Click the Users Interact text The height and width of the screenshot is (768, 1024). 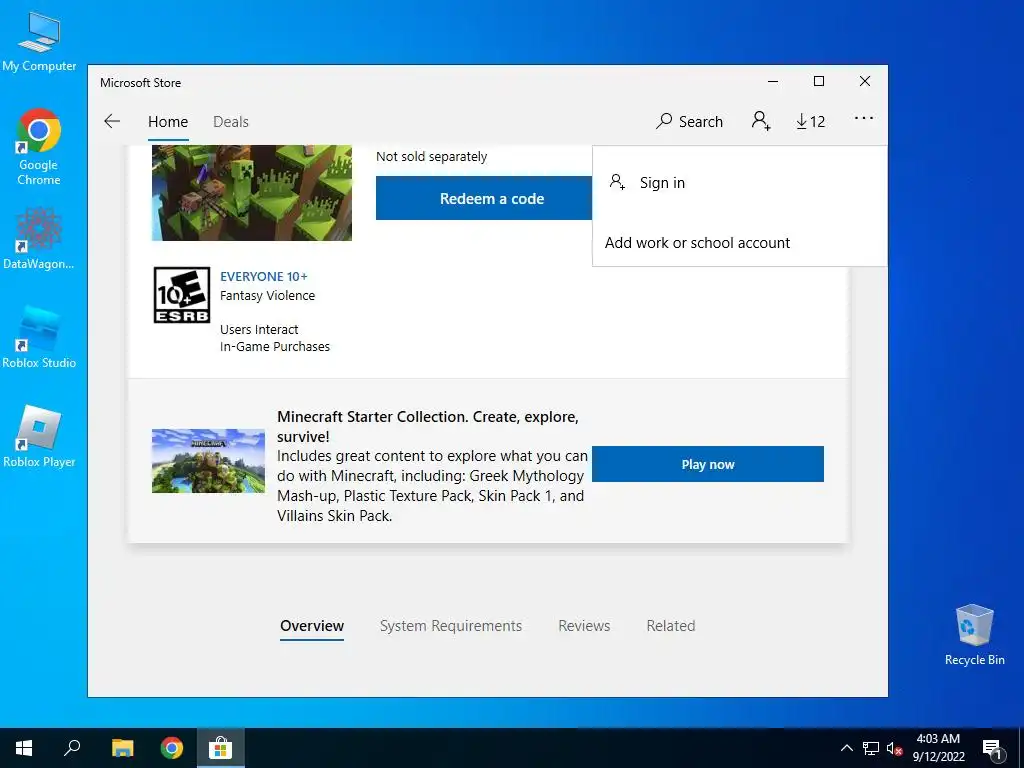point(259,330)
